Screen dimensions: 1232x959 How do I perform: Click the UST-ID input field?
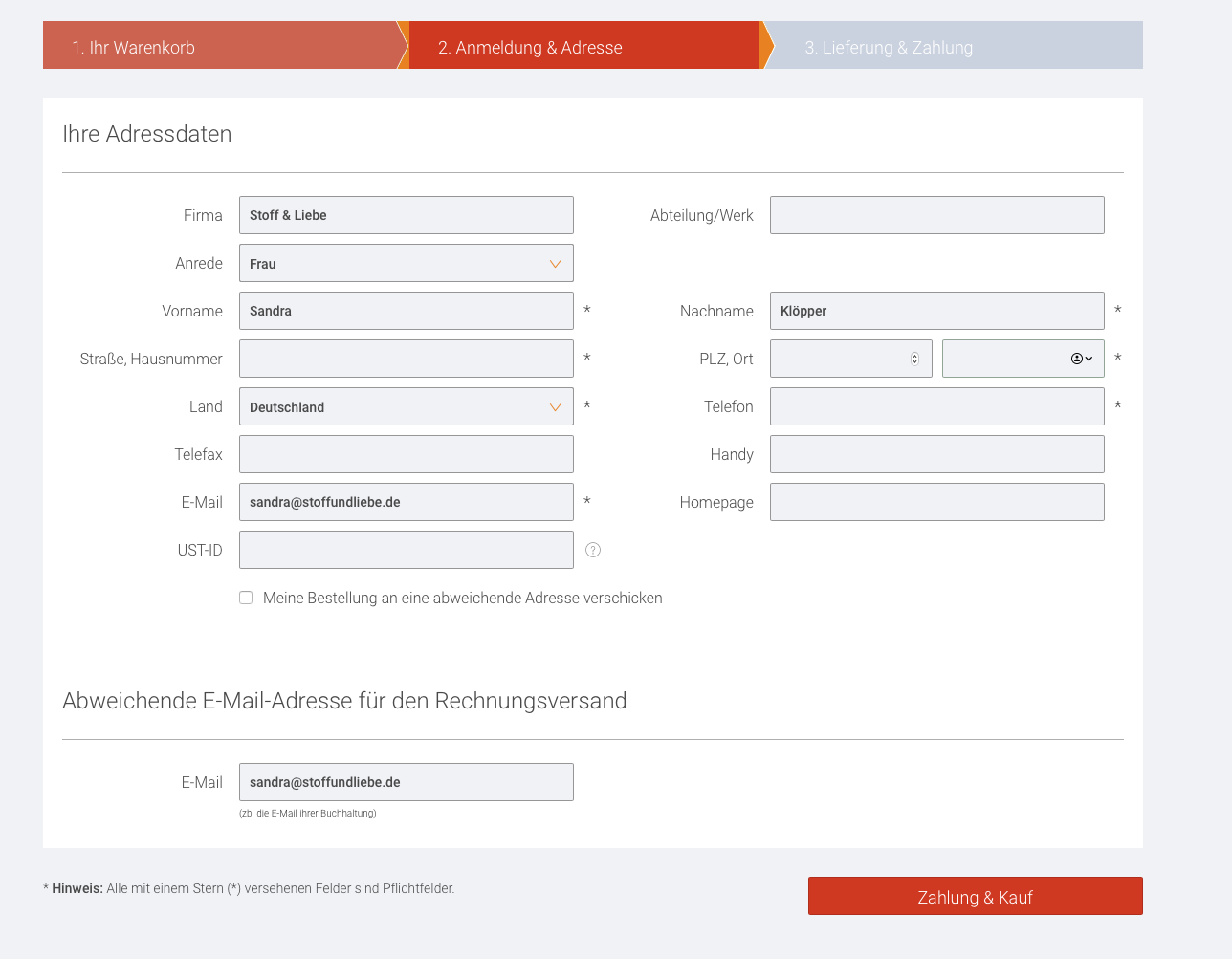point(406,550)
